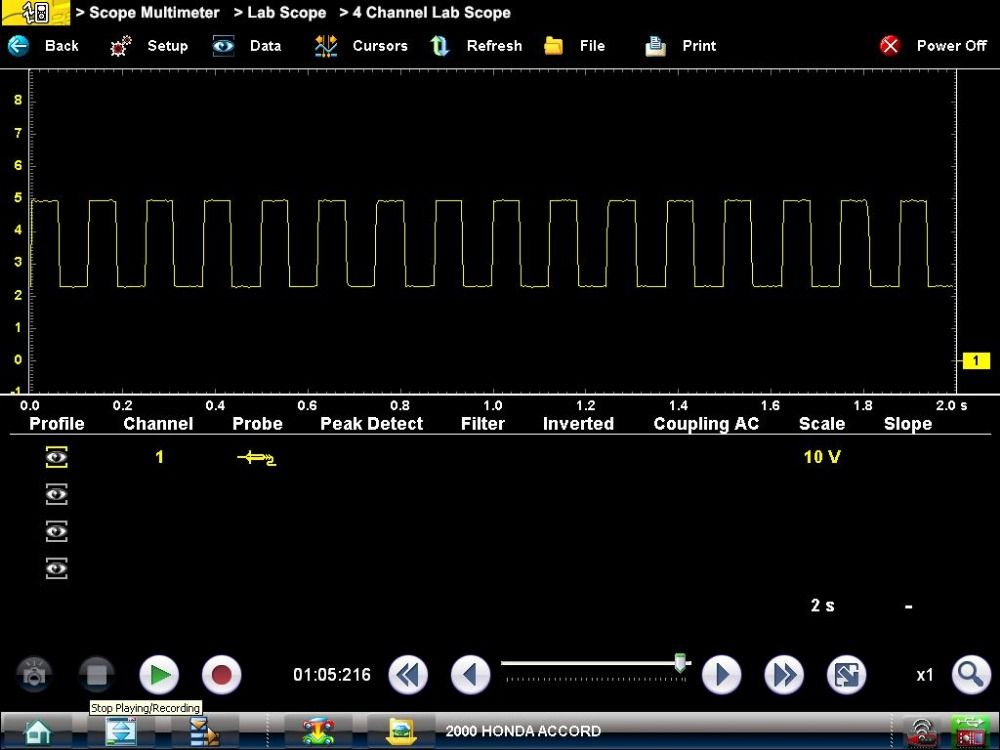Enable the fourth channel's eye icon
The image size is (1000, 750).
point(57,569)
